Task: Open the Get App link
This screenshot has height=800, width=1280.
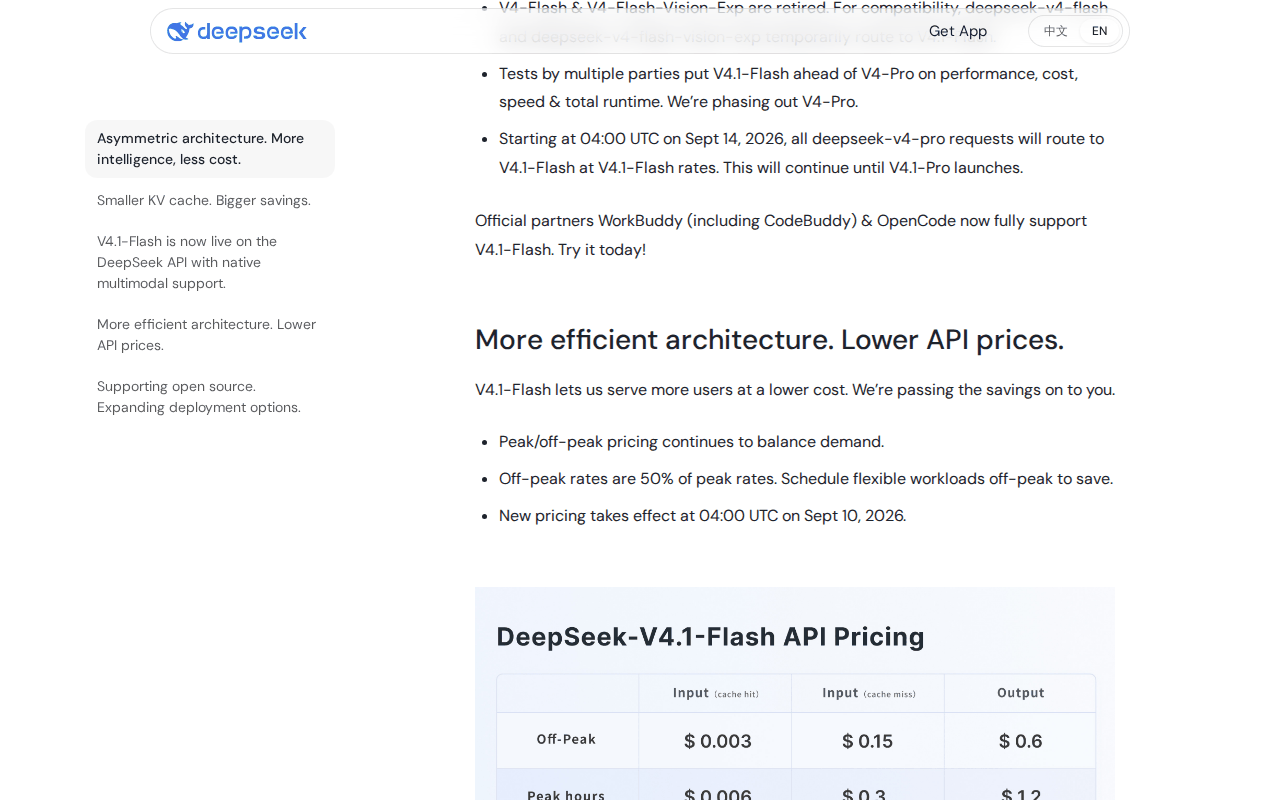Action: tap(958, 31)
